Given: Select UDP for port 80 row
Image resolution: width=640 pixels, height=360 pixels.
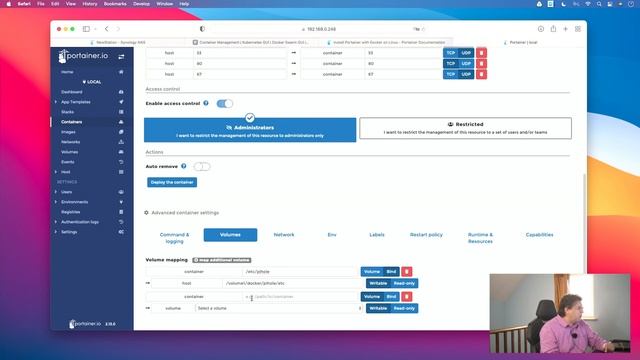Looking at the screenshot, I should coord(466,63).
